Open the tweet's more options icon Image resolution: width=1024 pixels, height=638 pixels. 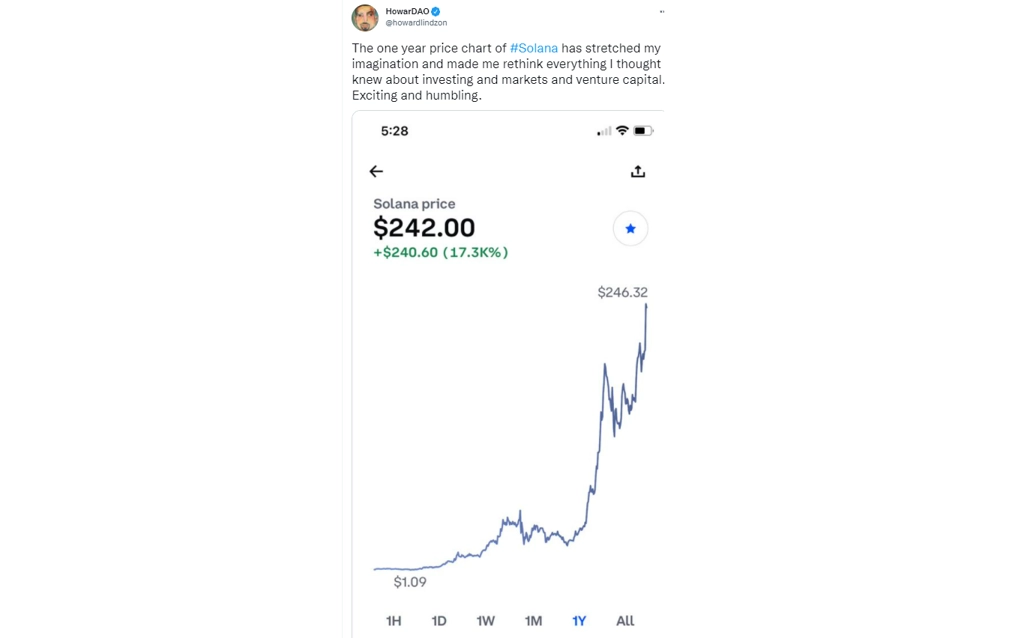click(662, 12)
